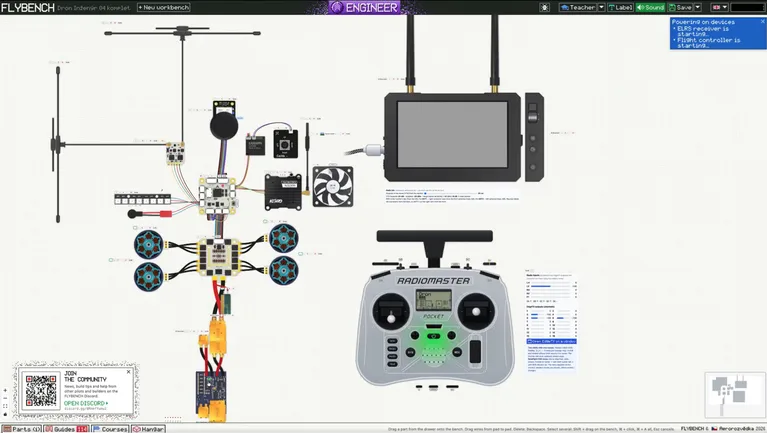
Task: Close the Powering on devices notification
Action: point(762,22)
